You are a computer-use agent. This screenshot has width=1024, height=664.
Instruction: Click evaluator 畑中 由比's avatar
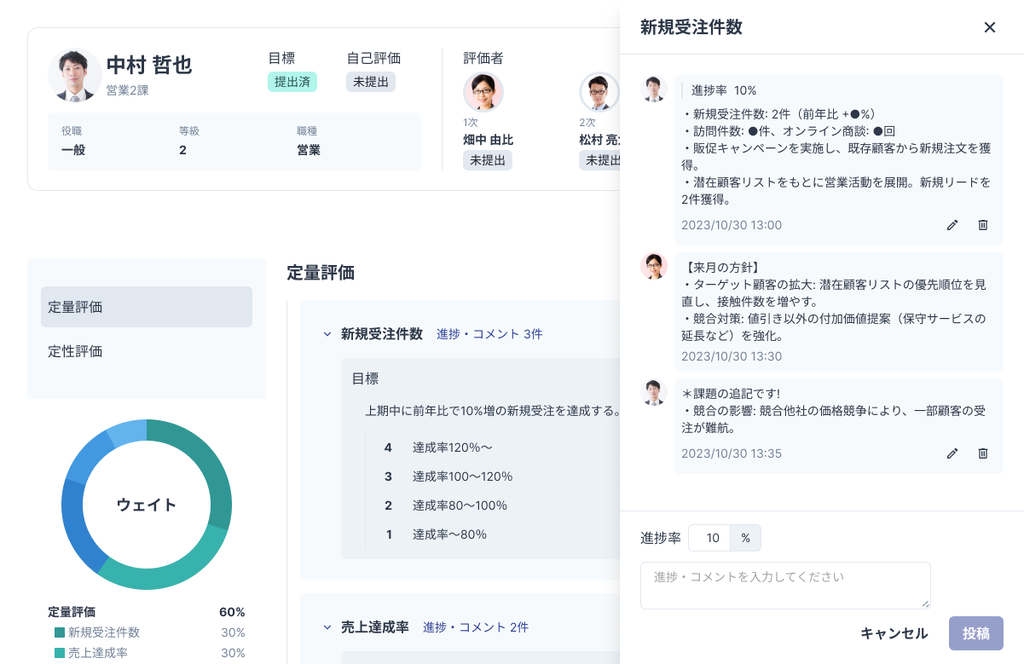click(x=483, y=92)
